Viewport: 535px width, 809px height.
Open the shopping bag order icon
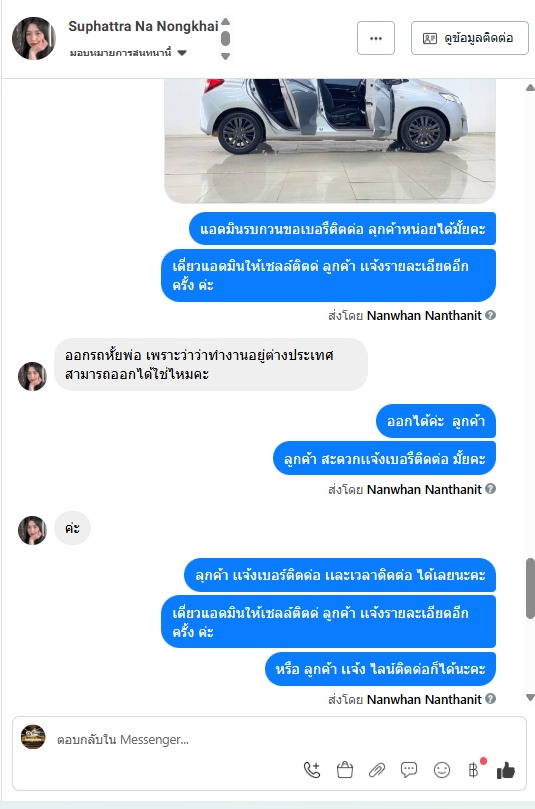coord(345,770)
